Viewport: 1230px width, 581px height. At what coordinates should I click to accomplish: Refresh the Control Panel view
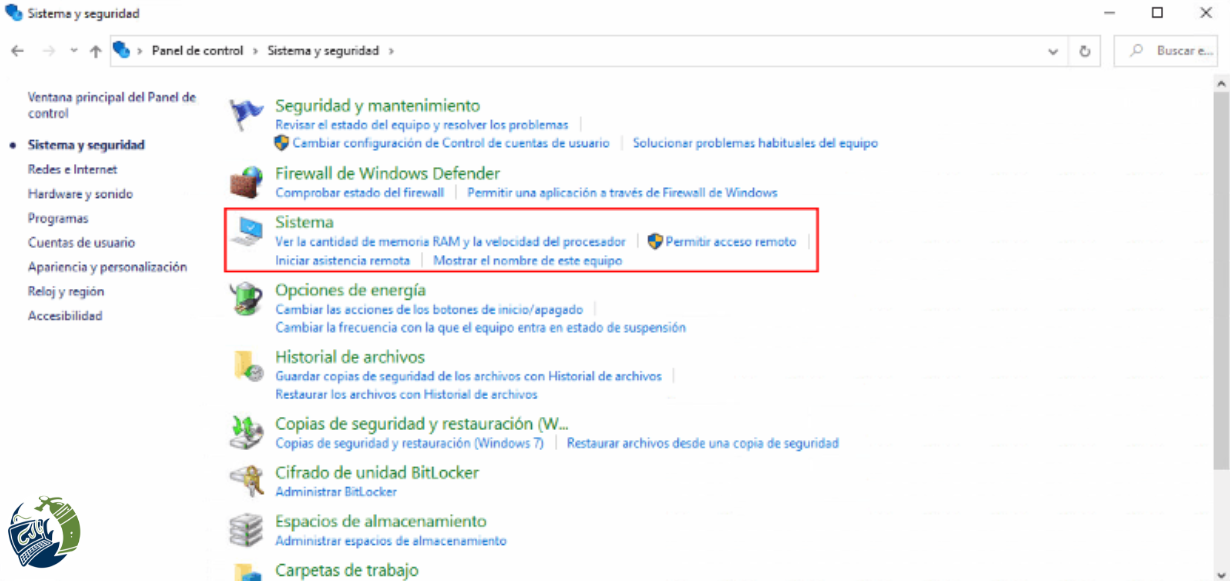coord(1085,50)
